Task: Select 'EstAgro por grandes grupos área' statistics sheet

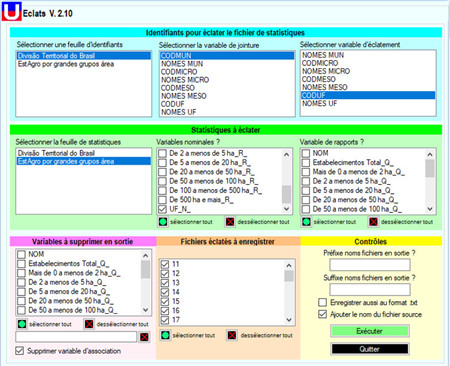Action: click(83, 161)
